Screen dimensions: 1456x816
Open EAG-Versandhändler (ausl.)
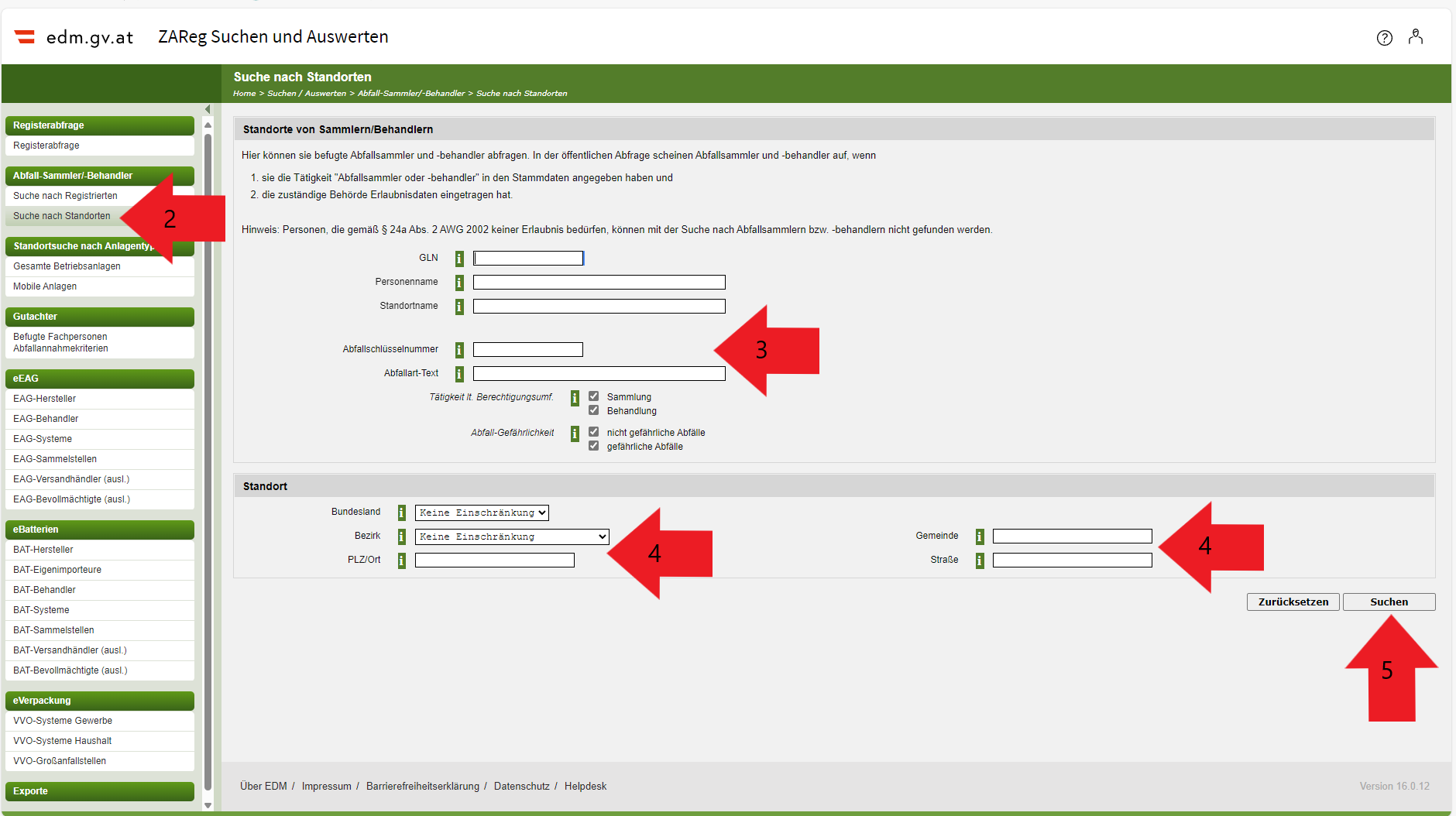coord(100,479)
